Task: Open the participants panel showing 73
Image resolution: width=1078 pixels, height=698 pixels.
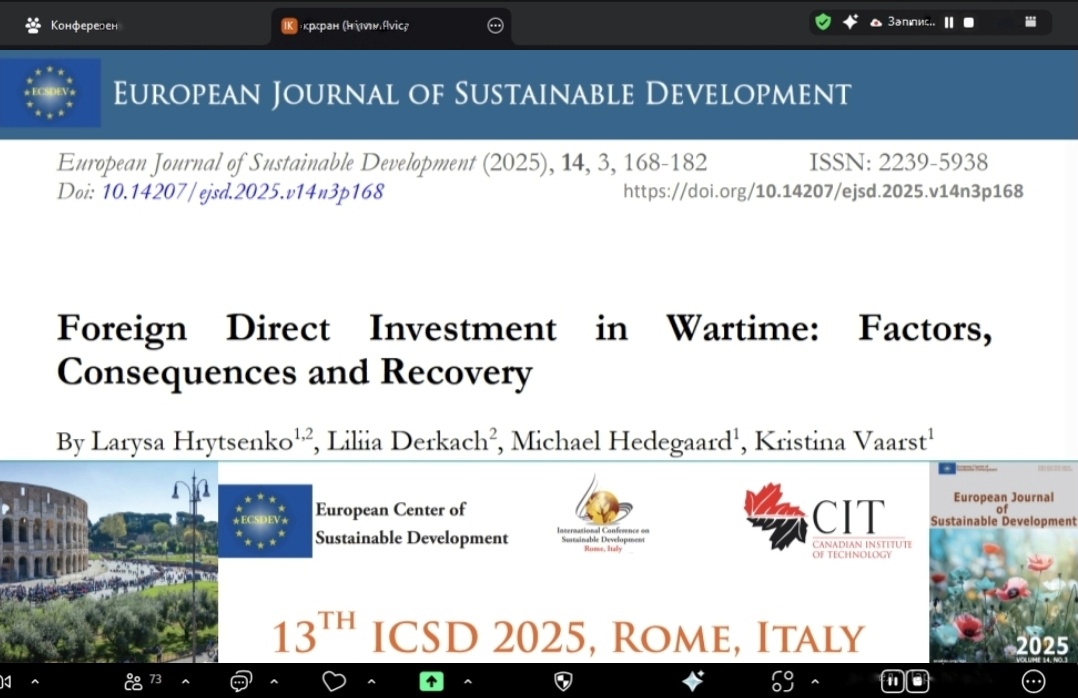Action: (141, 681)
